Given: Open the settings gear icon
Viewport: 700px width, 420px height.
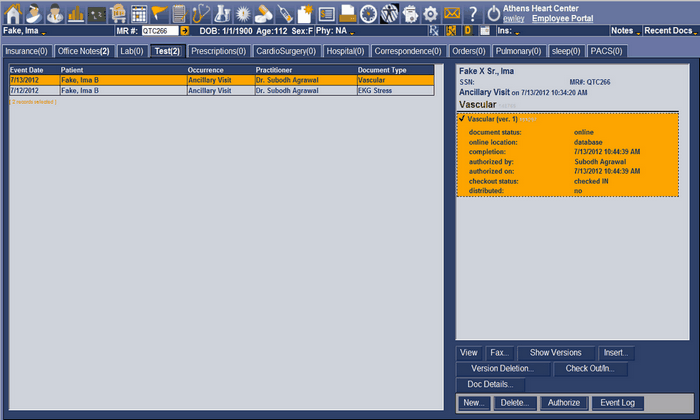Looking at the screenshot, I should click(430, 15).
